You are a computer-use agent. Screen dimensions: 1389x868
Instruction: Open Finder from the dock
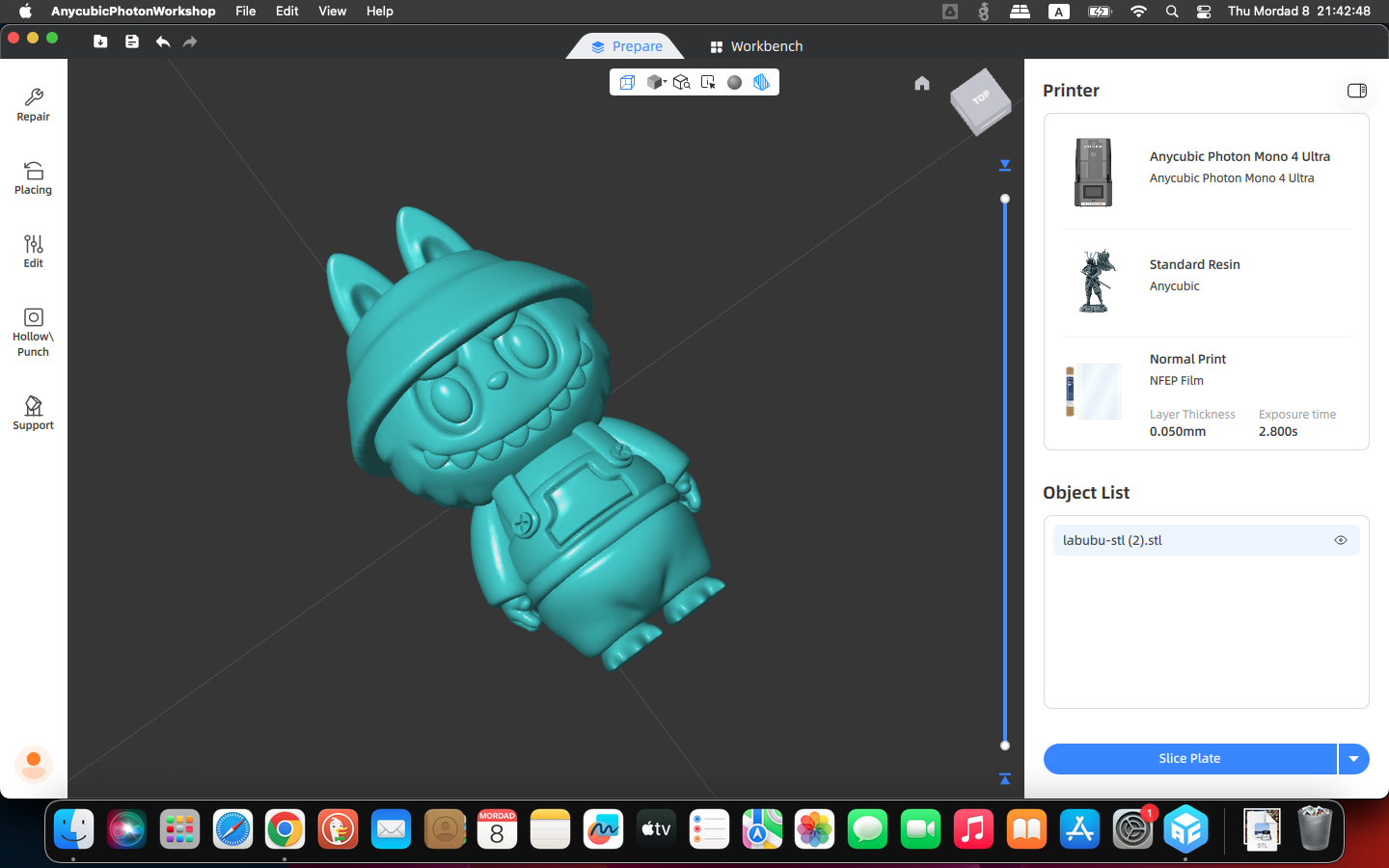(73, 828)
